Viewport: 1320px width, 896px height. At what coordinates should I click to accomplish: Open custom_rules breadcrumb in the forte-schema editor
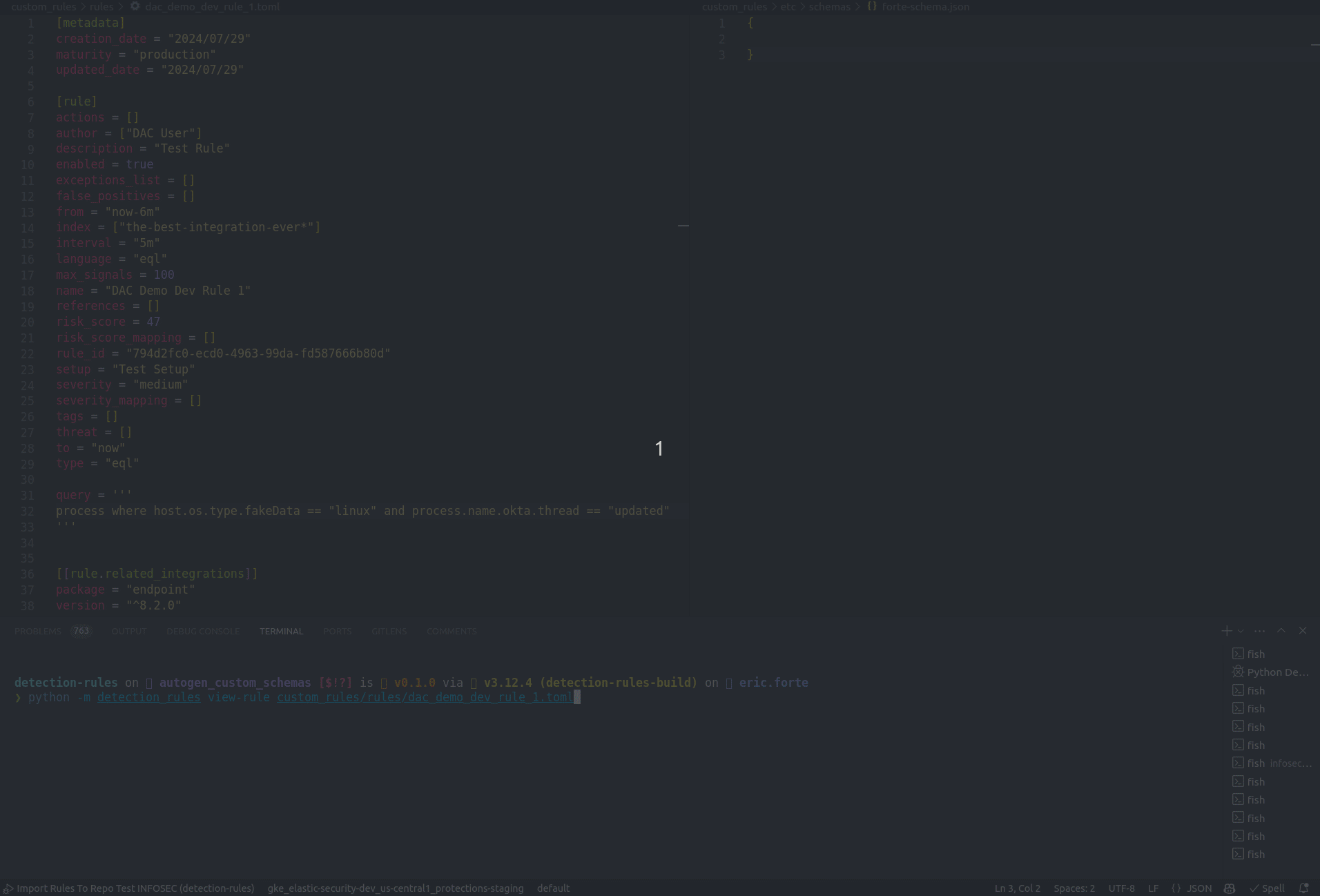coord(735,6)
